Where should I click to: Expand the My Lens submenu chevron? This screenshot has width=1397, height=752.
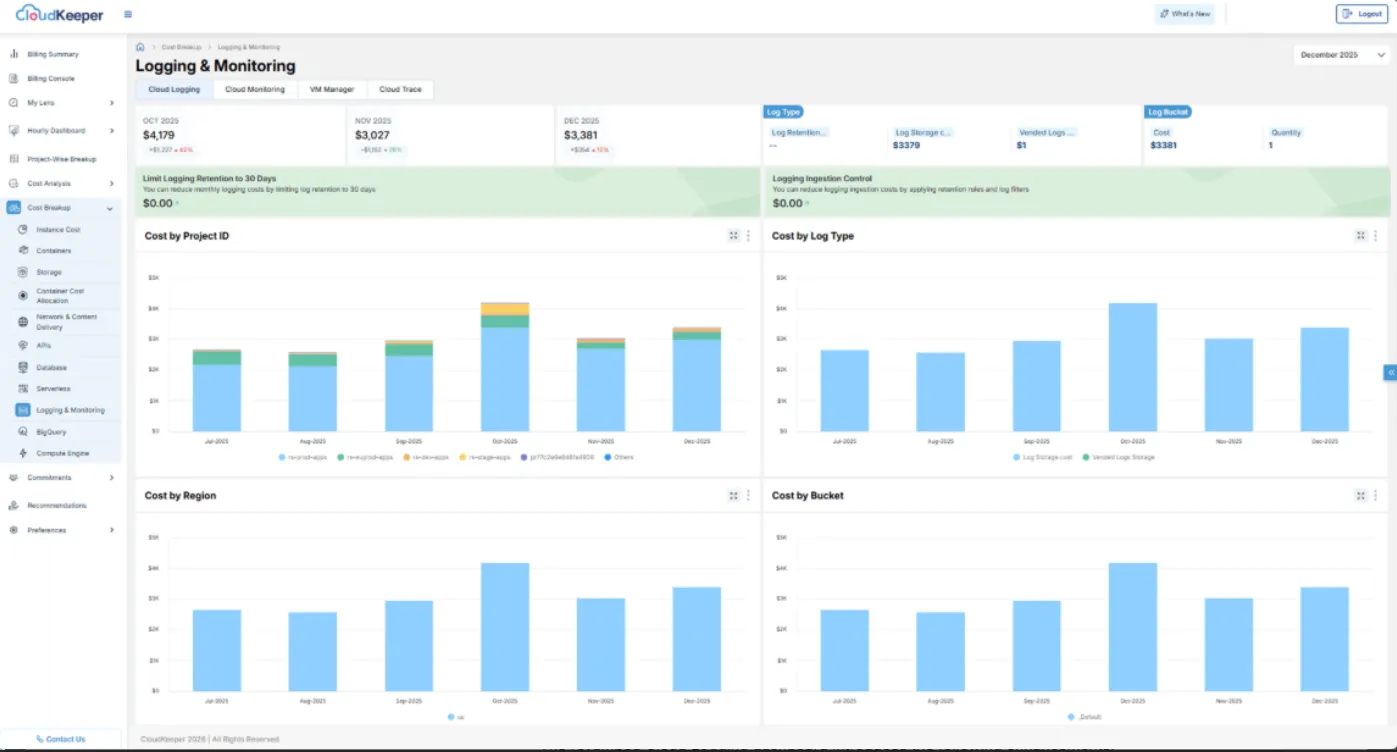click(x=111, y=102)
